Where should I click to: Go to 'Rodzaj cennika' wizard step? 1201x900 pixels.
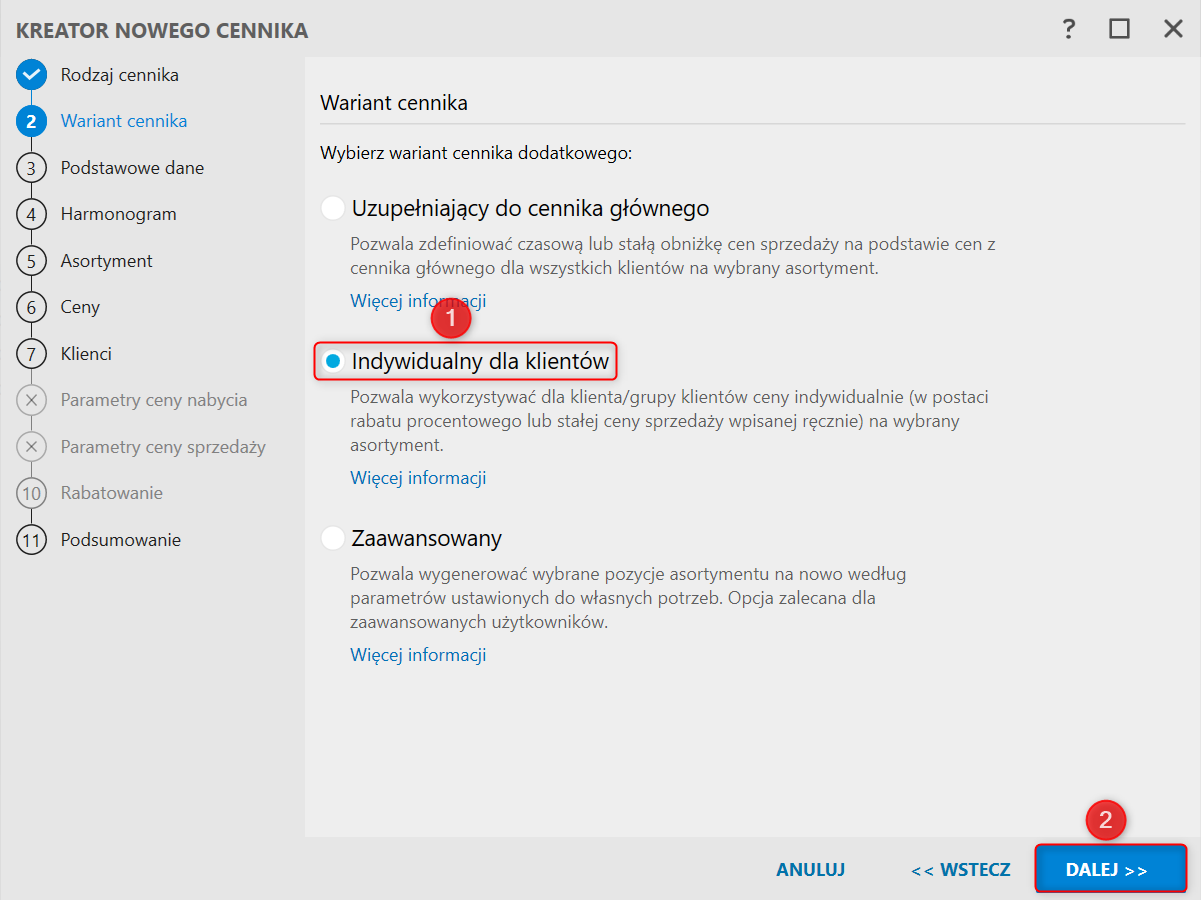[120, 75]
